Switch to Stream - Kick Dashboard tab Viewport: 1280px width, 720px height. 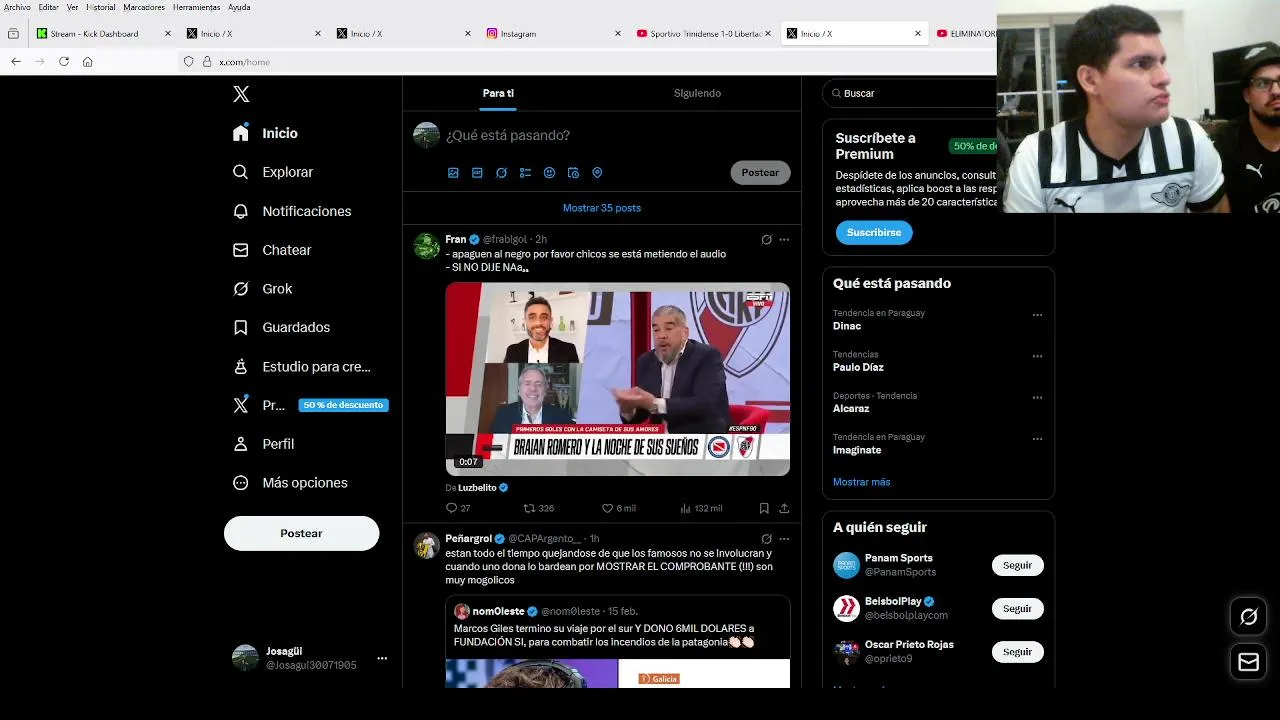(104, 33)
